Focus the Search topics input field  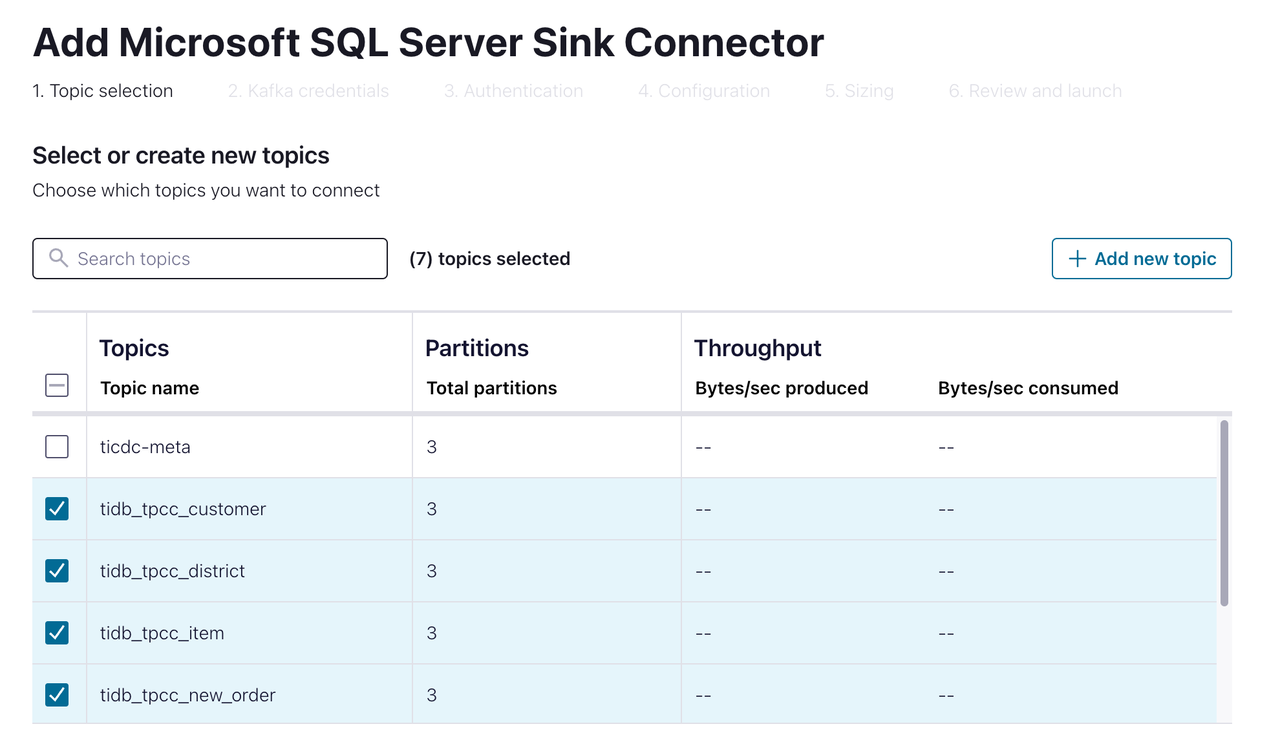tap(225, 259)
